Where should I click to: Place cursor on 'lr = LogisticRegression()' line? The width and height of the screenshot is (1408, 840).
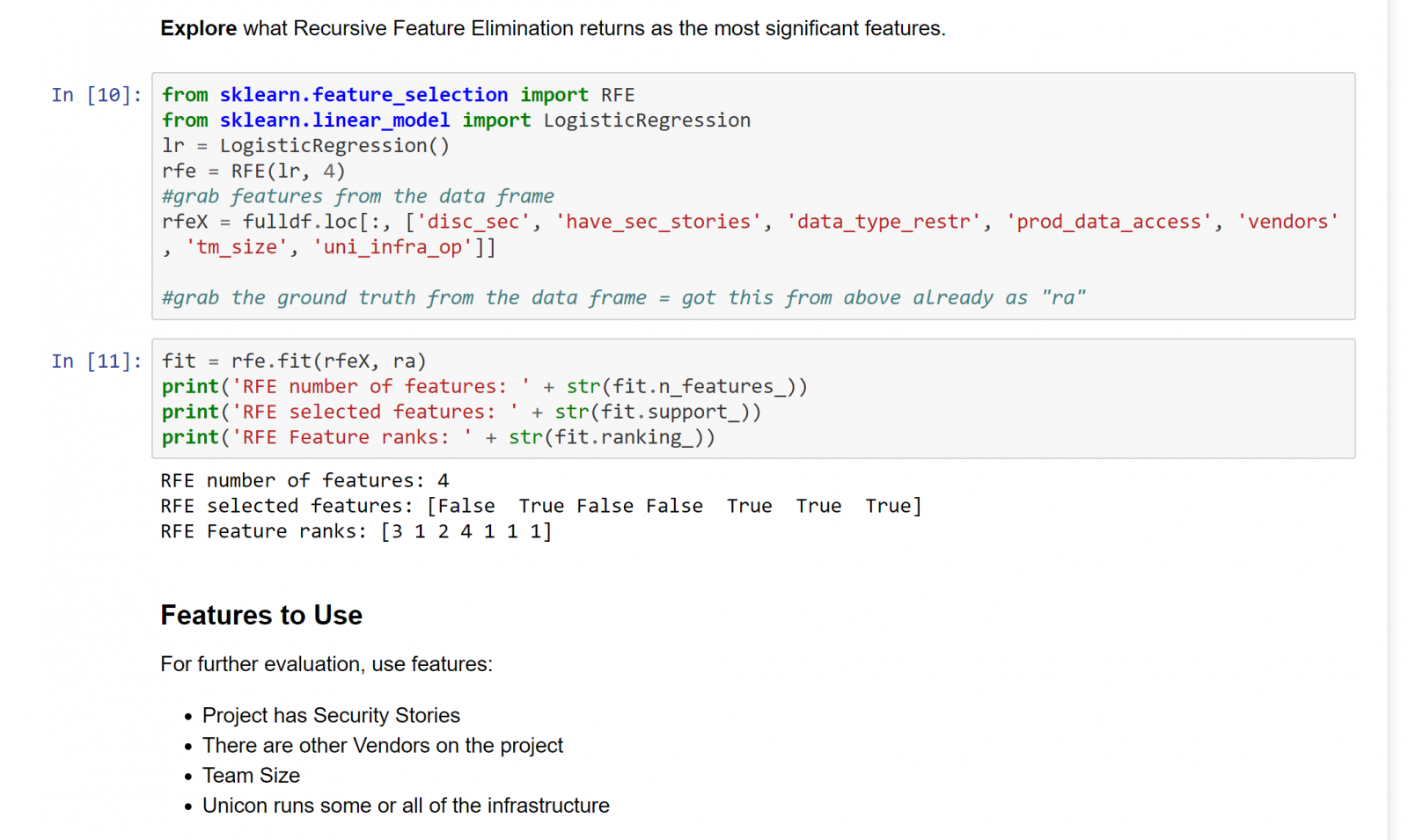point(305,146)
